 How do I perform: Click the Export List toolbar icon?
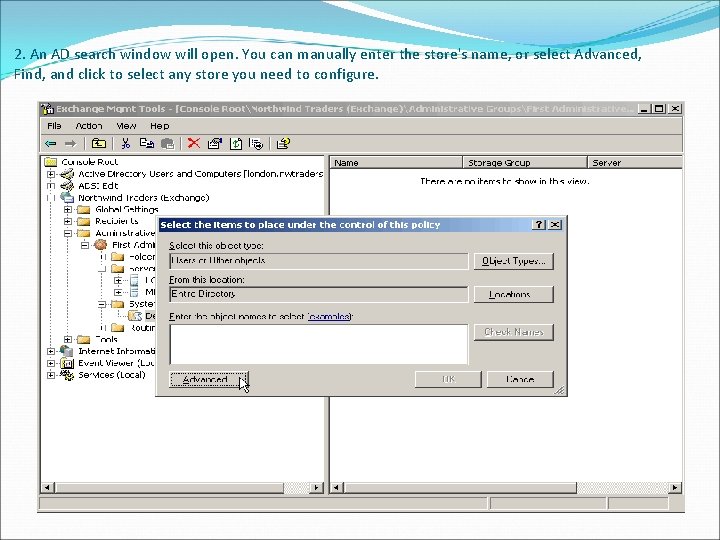click(x=256, y=144)
